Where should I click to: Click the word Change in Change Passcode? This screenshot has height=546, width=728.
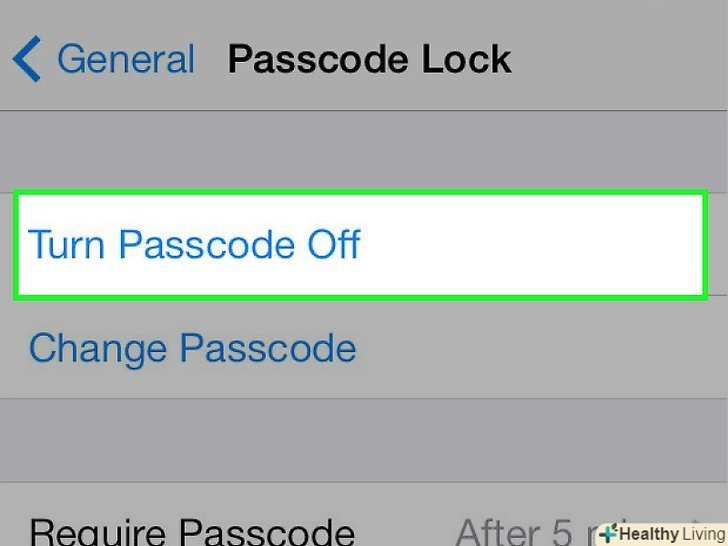(98, 349)
